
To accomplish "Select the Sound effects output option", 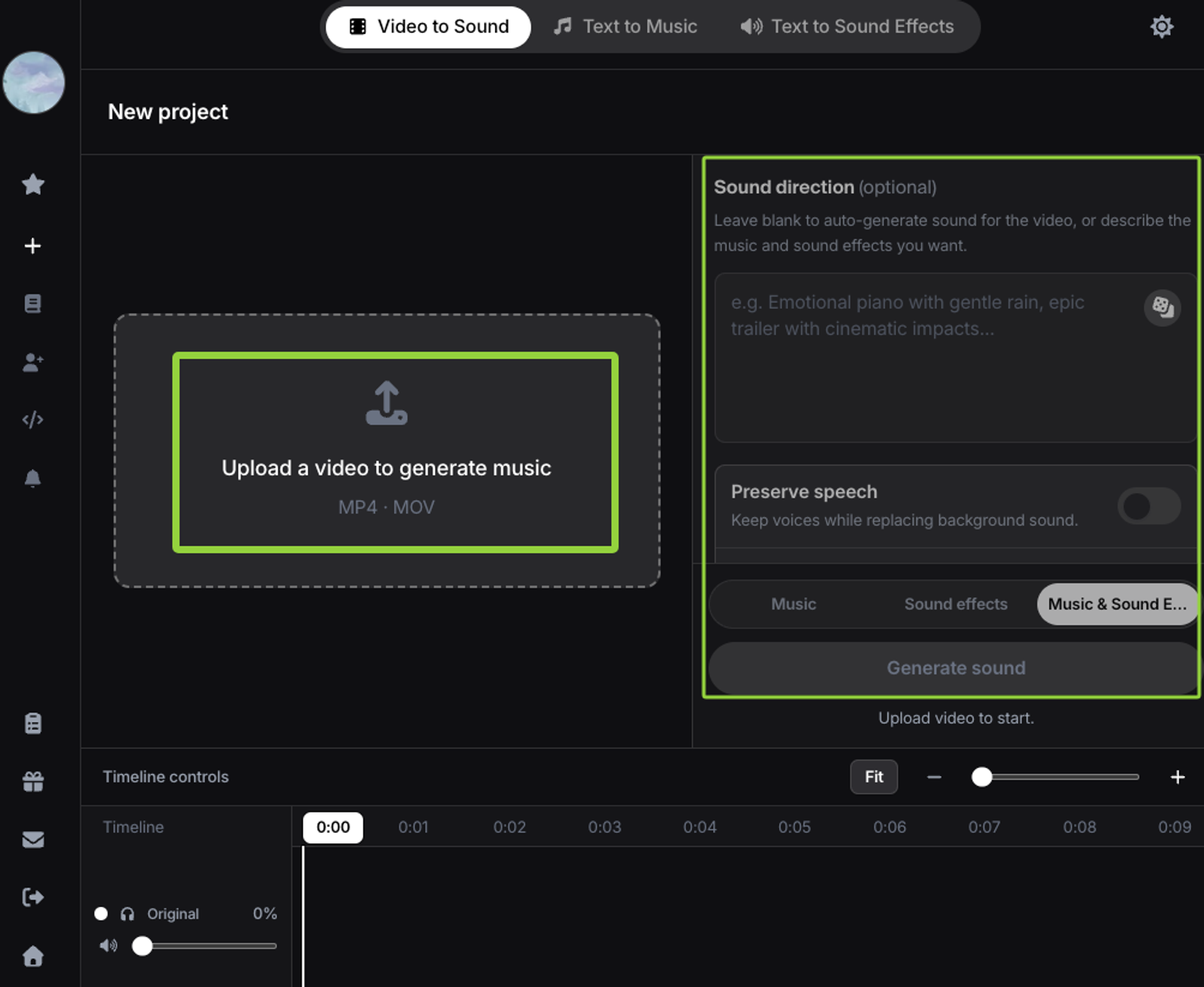I will click(956, 604).
